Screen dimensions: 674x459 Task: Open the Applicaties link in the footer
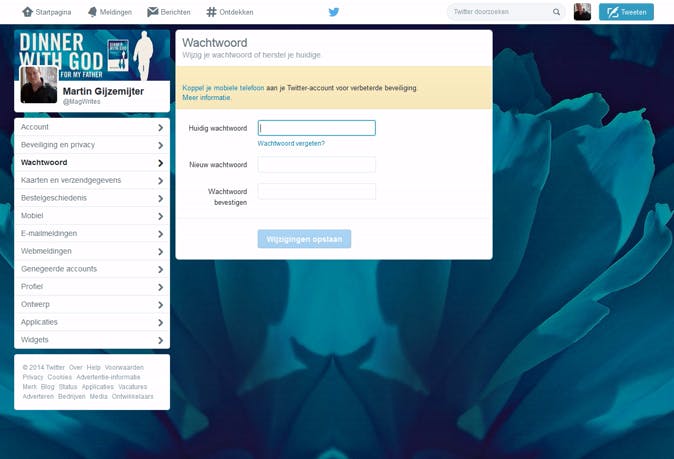click(x=98, y=387)
